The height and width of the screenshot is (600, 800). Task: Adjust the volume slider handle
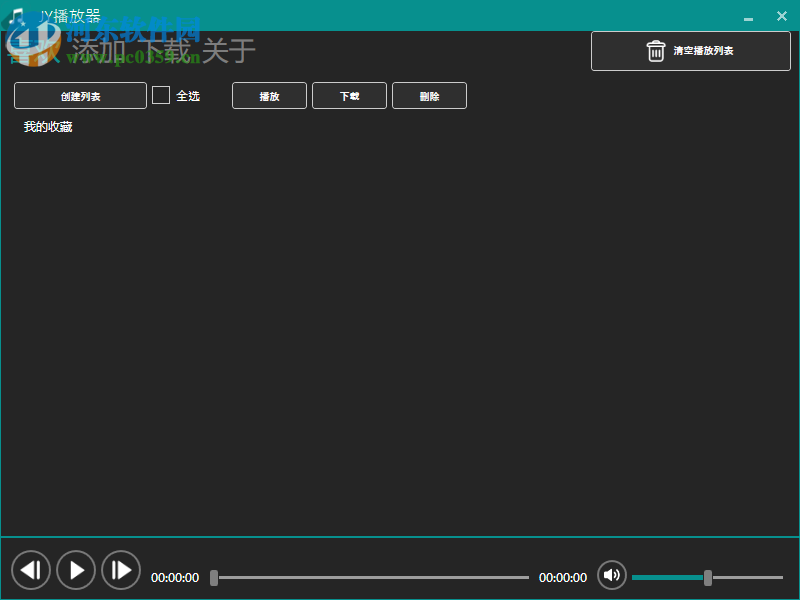[x=710, y=577]
